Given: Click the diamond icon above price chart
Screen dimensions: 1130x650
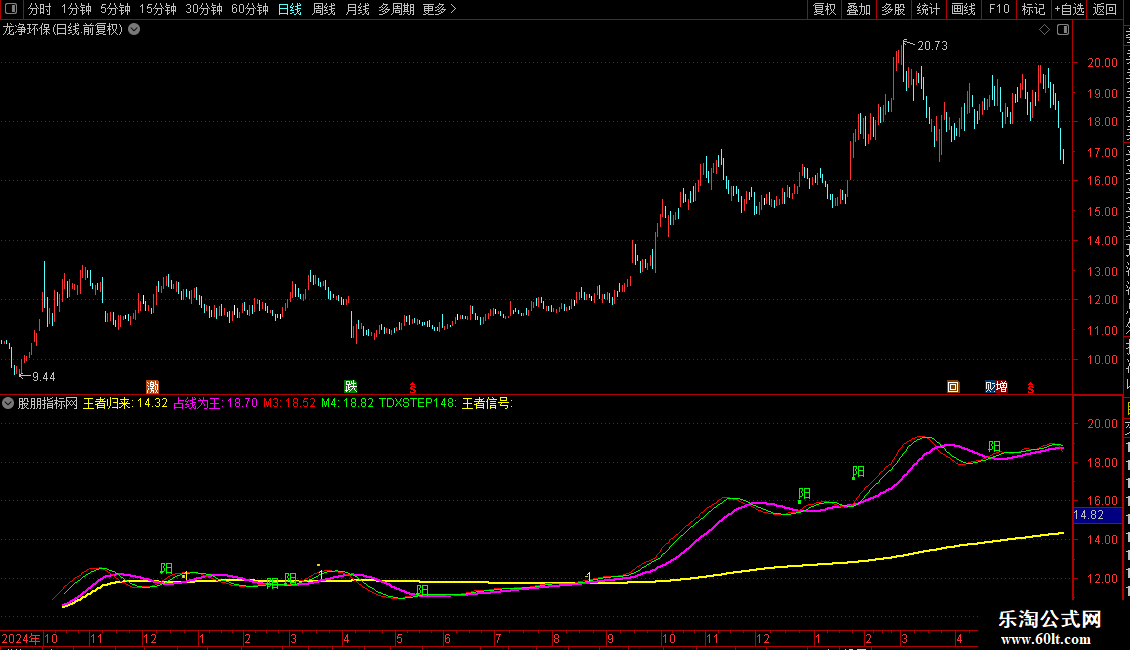Looking at the screenshot, I should 1044,30.
